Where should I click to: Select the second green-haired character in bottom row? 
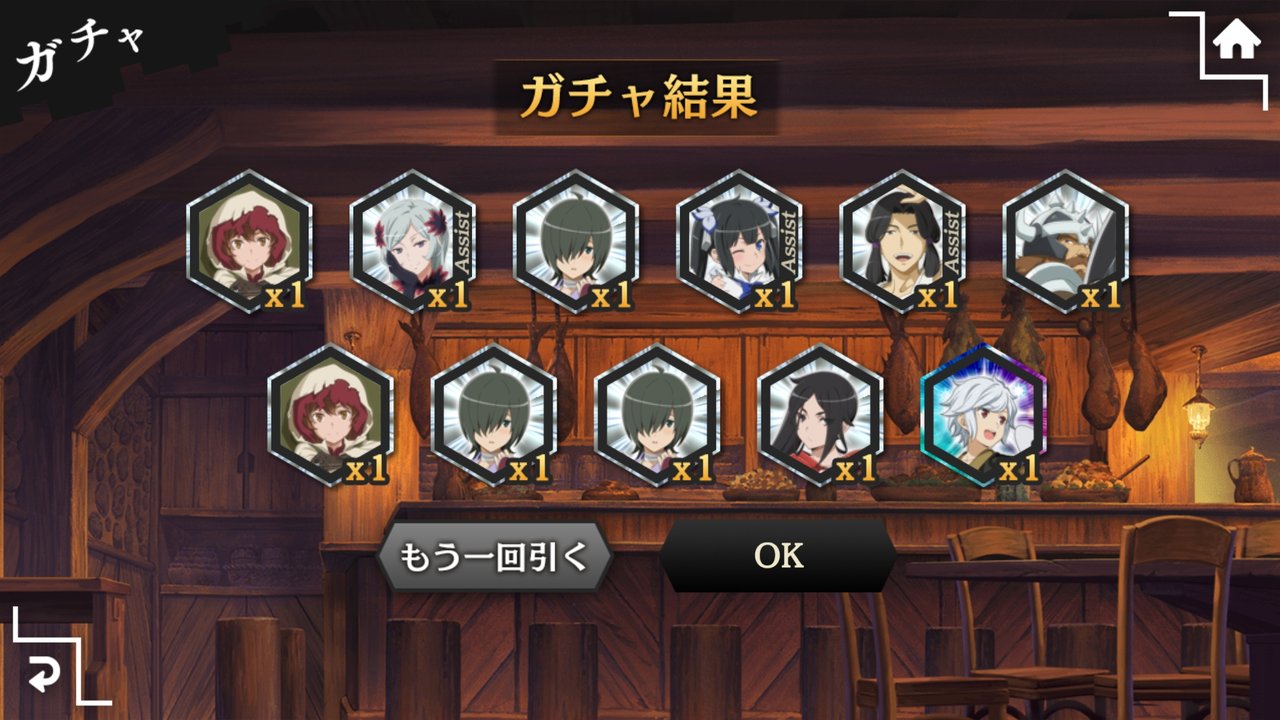tap(657, 415)
